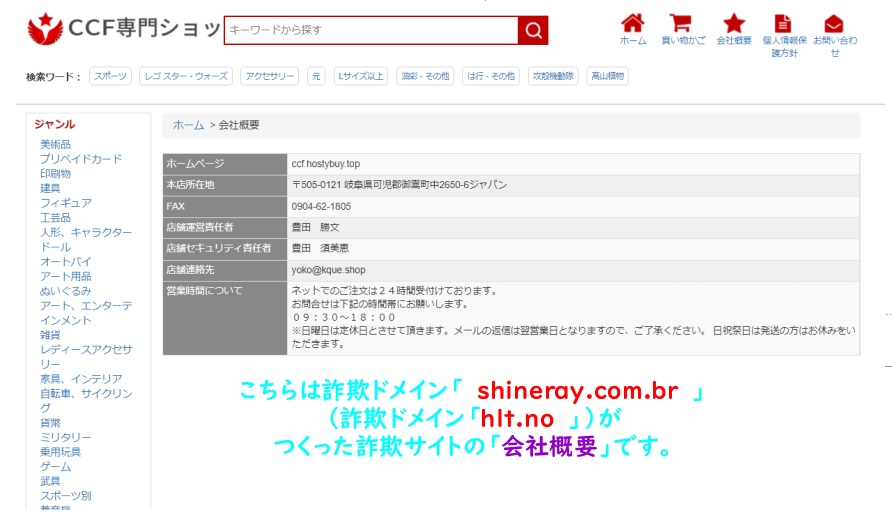The width and height of the screenshot is (892, 526).
Task: Open the 美術品 category
Action: (x=55, y=144)
